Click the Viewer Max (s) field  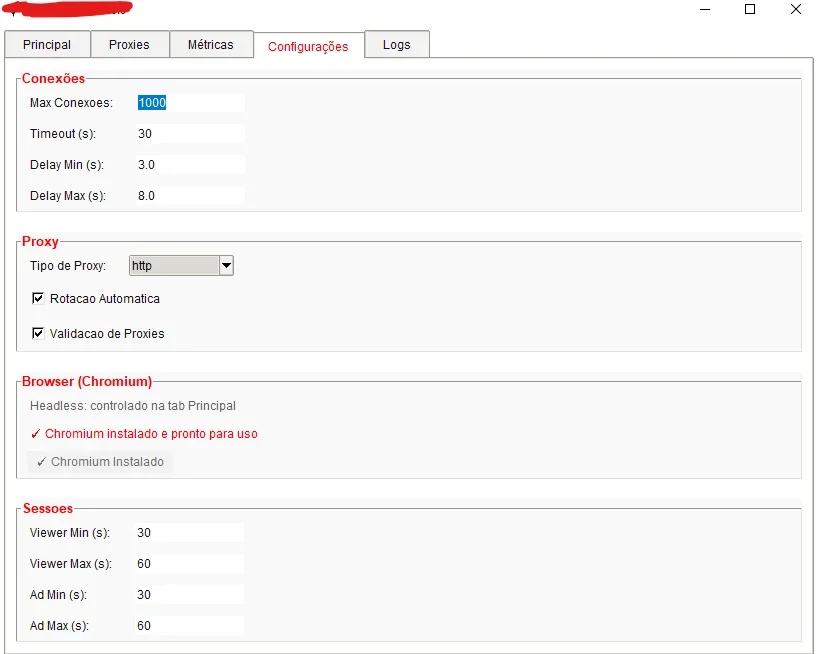(x=189, y=564)
